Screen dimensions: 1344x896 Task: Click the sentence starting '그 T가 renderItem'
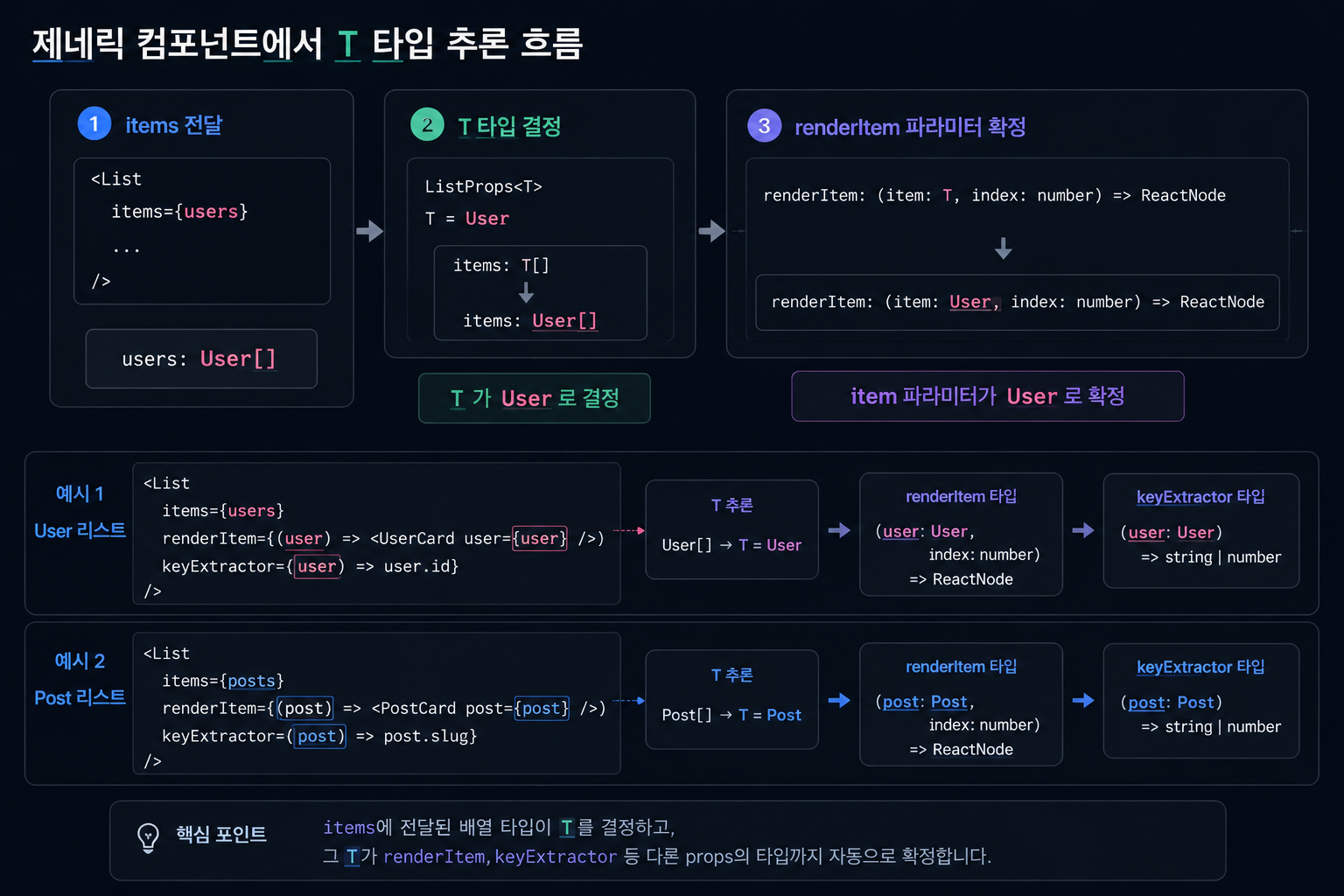tap(657, 857)
